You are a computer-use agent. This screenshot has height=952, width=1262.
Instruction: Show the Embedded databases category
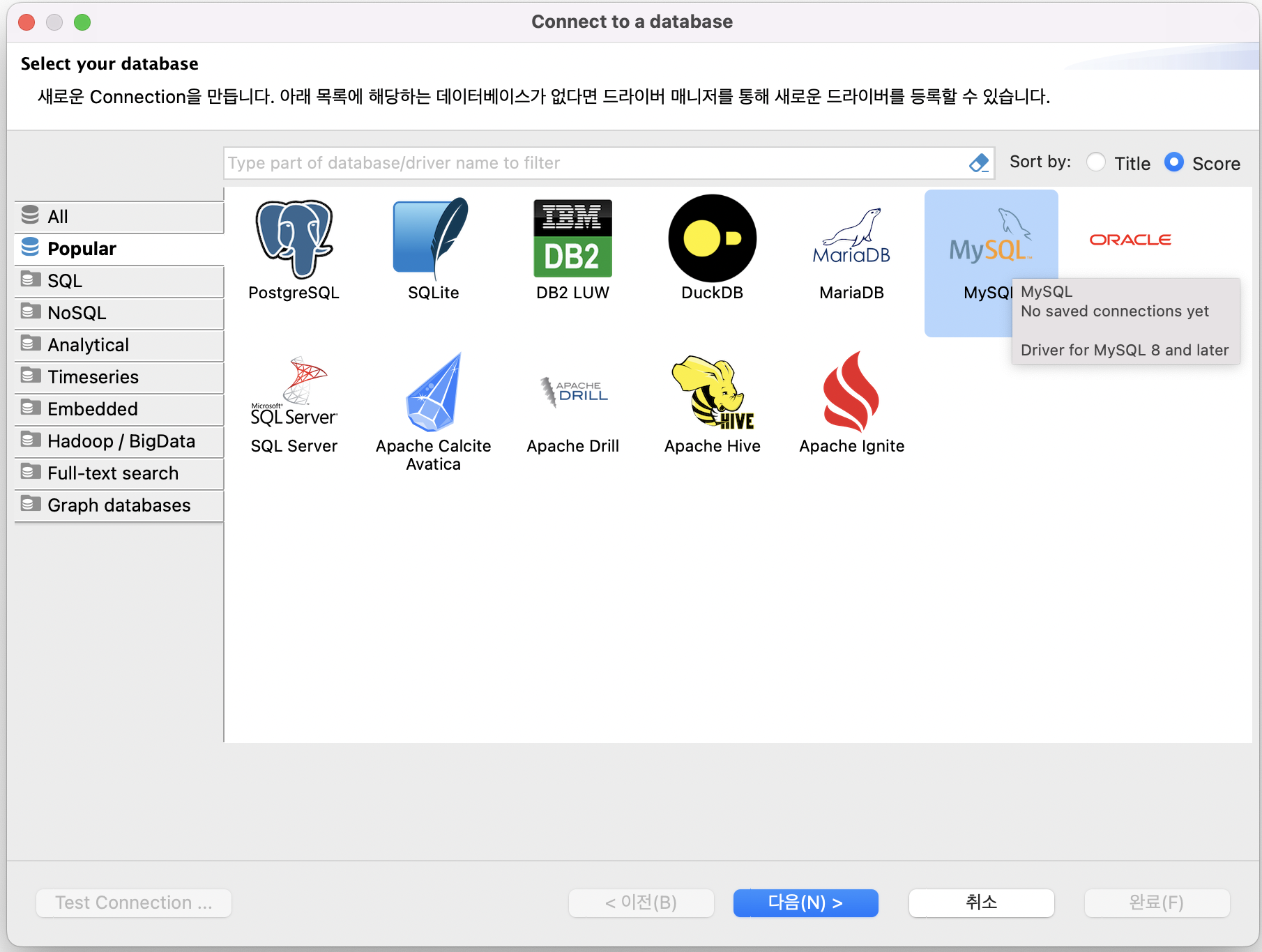click(x=119, y=409)
